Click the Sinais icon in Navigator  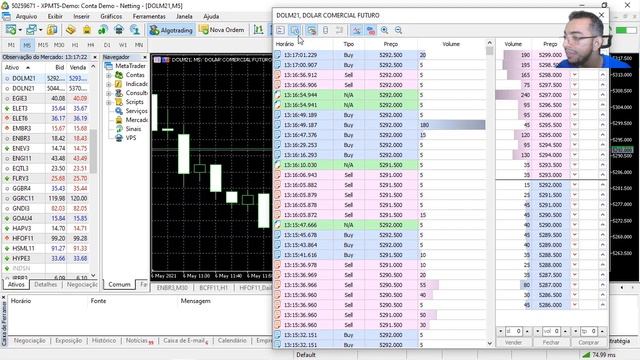(119, 129)
